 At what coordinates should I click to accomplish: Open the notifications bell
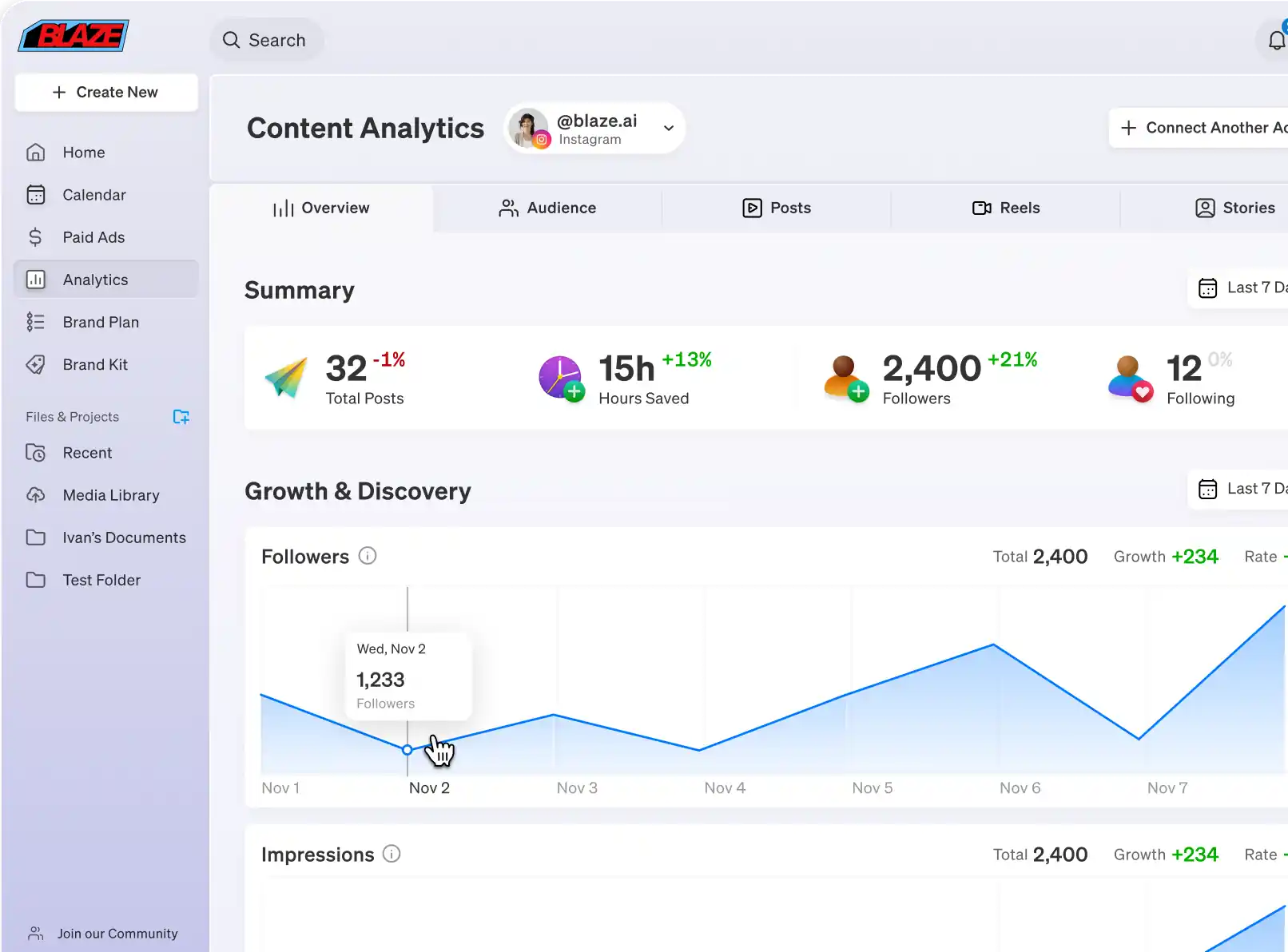[1276, 41]
